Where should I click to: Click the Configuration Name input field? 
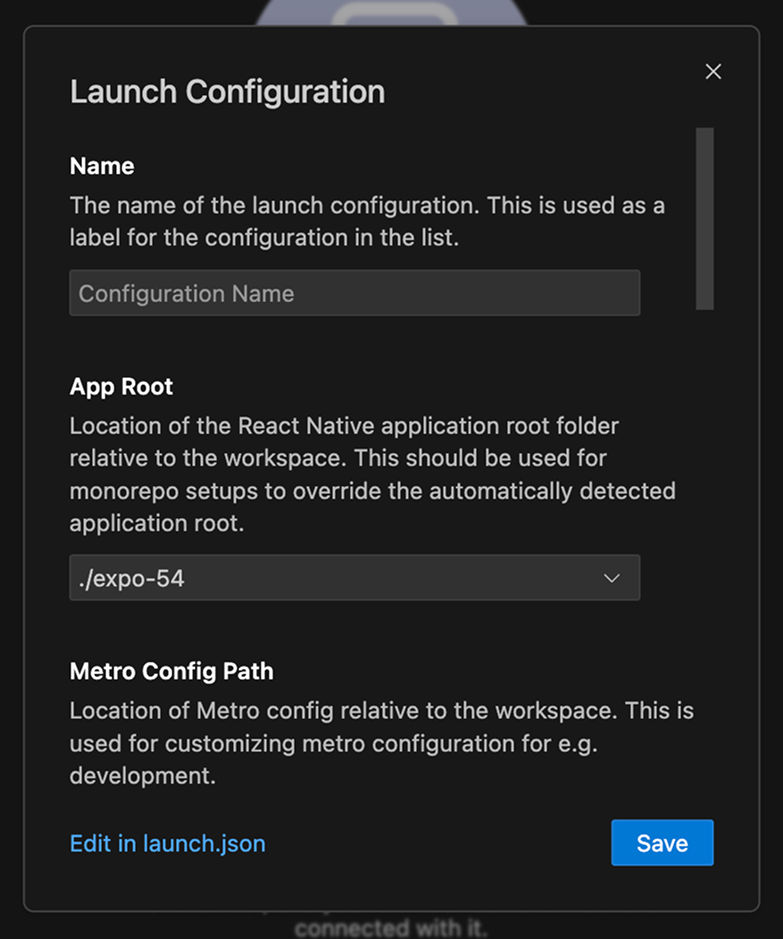click(x=354, y=294)
